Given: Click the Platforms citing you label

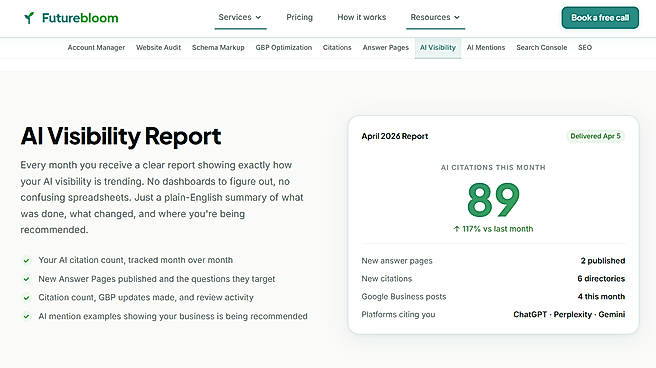Looking at the screenshot, I should (398, 314).
